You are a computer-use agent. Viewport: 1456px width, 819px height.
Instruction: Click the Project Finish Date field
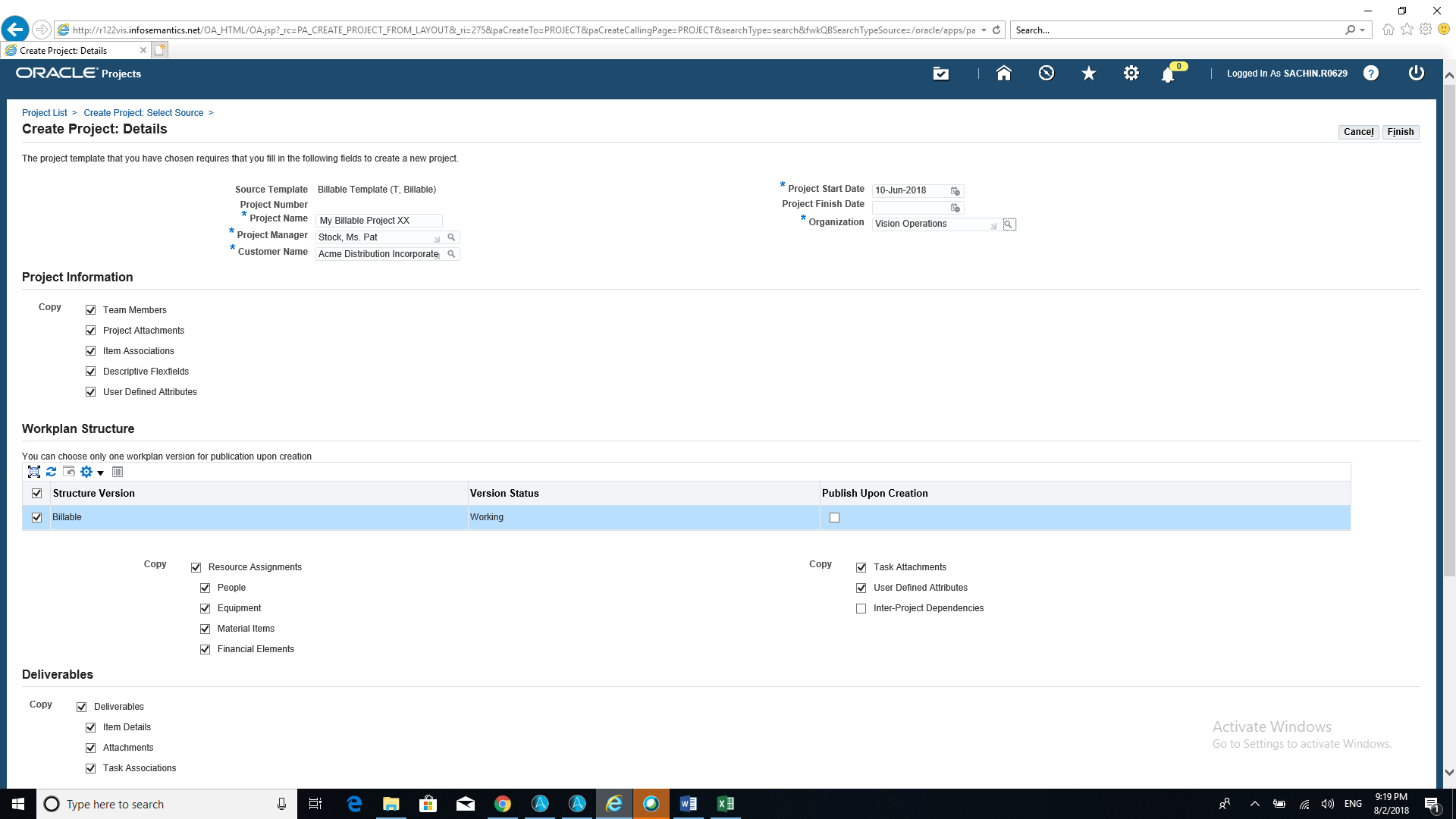tap(909, 208)
